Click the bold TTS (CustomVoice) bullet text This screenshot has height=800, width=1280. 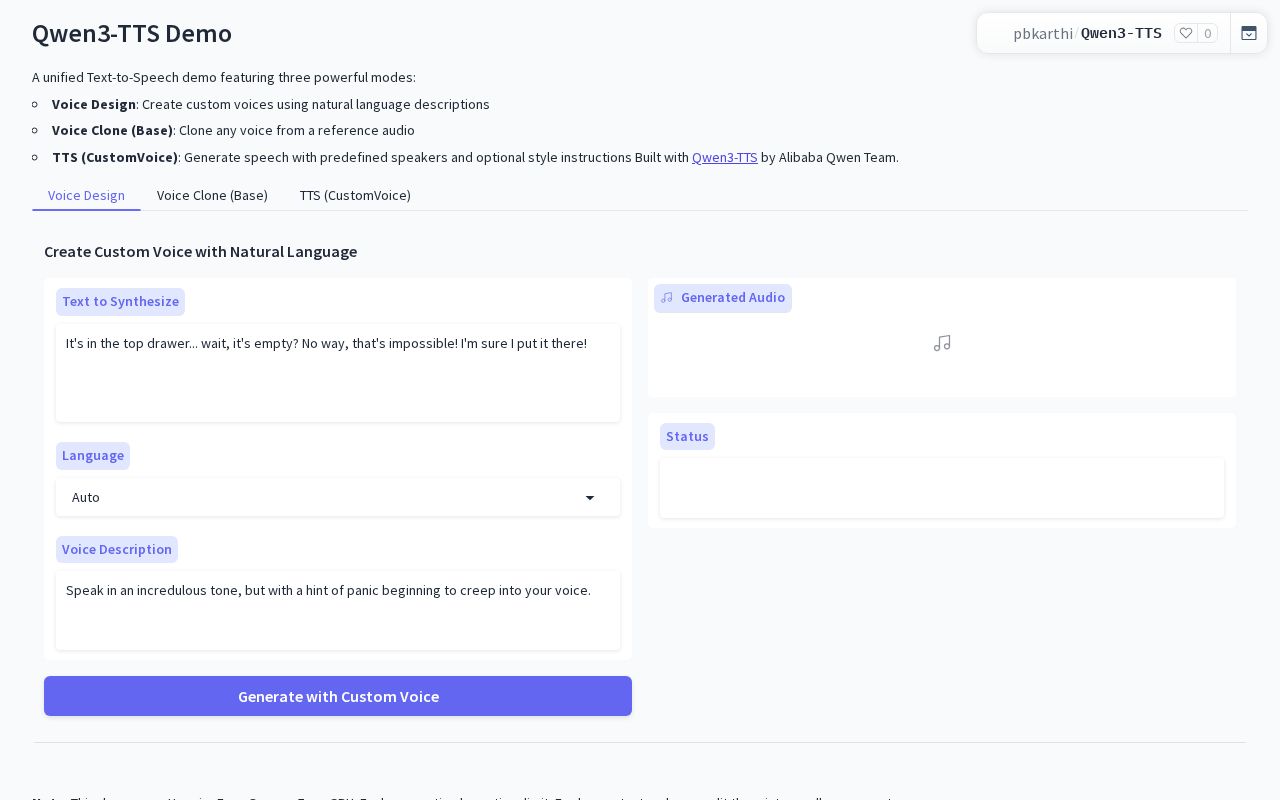pyautogui.click(x=115, y=157)
